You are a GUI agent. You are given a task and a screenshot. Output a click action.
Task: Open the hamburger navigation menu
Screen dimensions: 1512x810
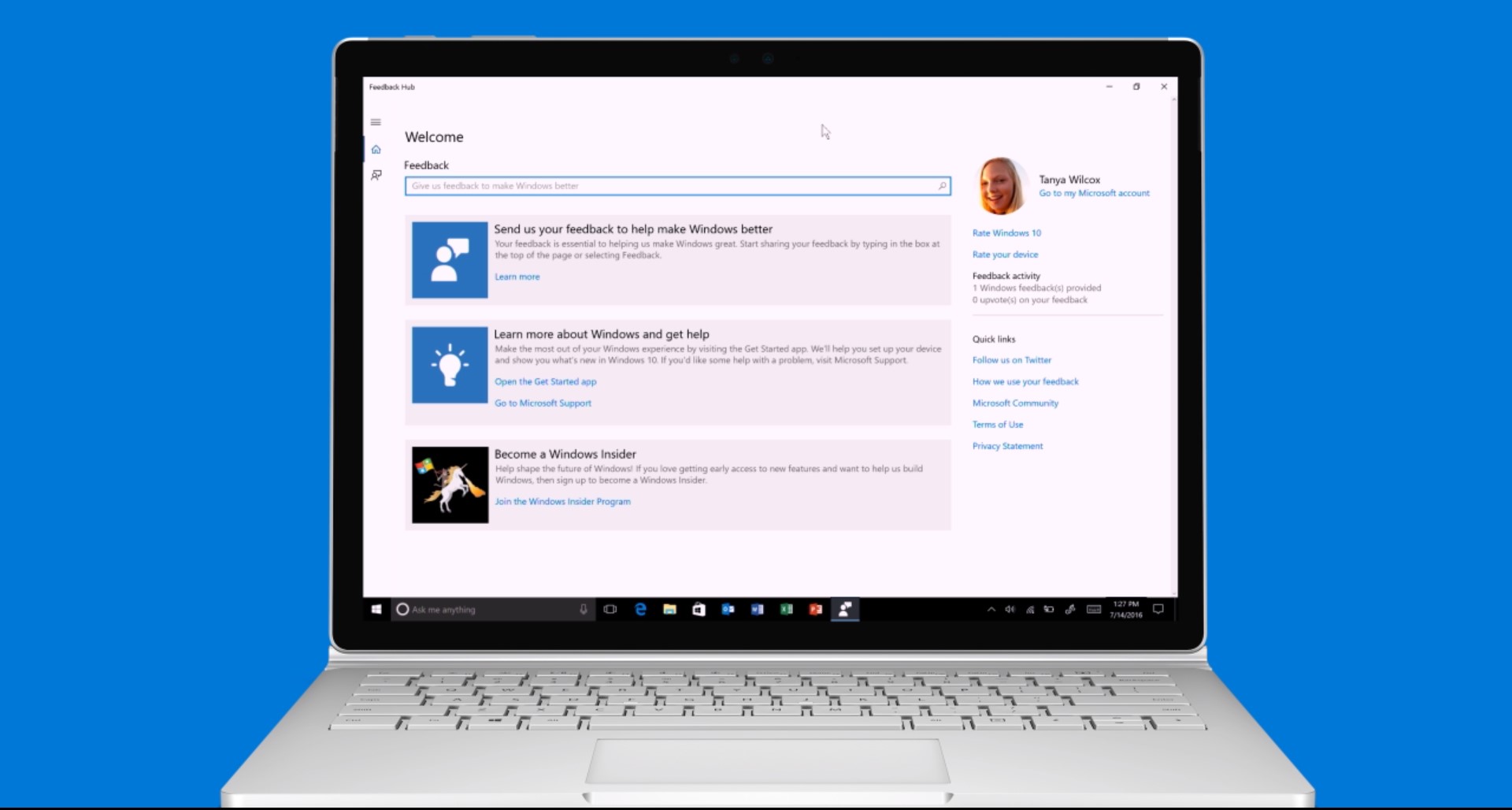[x=376, y=122]
